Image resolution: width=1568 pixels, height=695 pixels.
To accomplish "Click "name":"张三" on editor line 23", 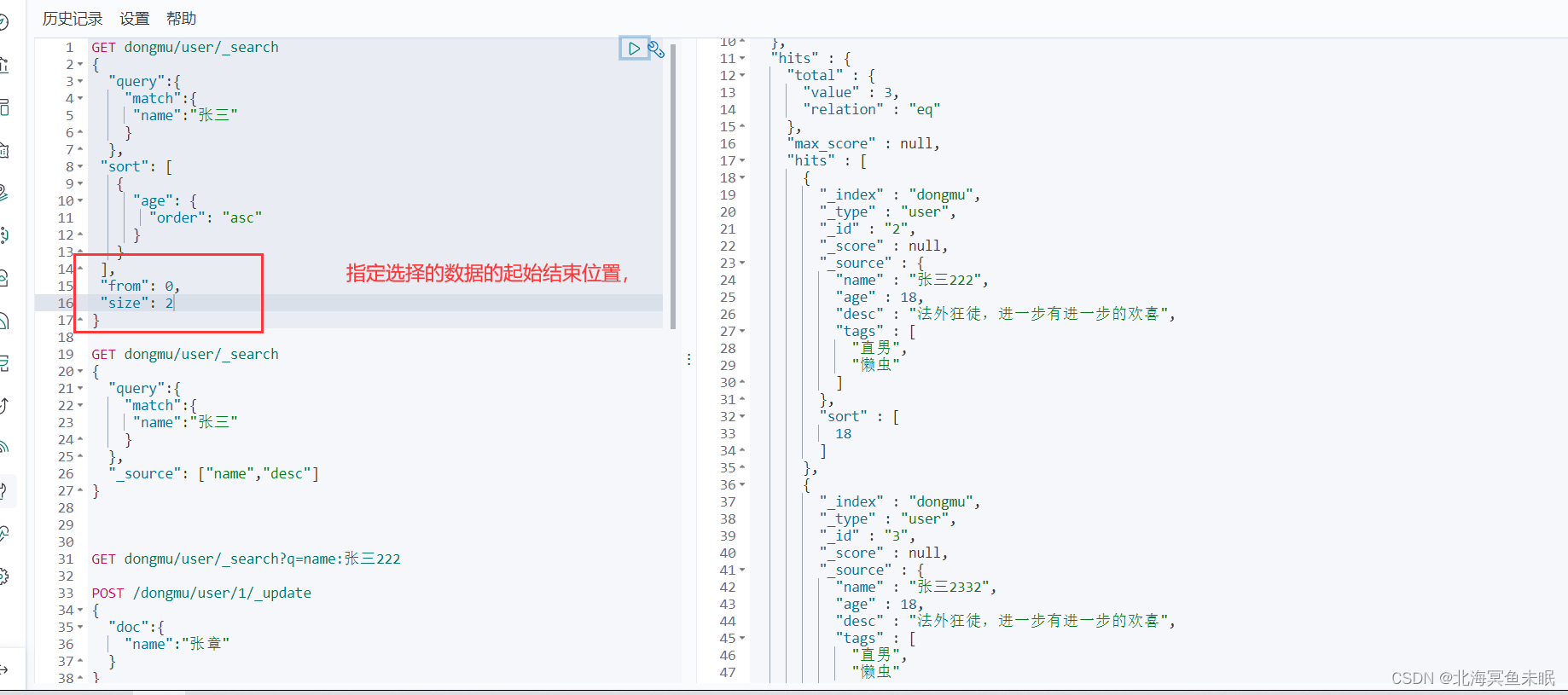I will pos(185,423).
